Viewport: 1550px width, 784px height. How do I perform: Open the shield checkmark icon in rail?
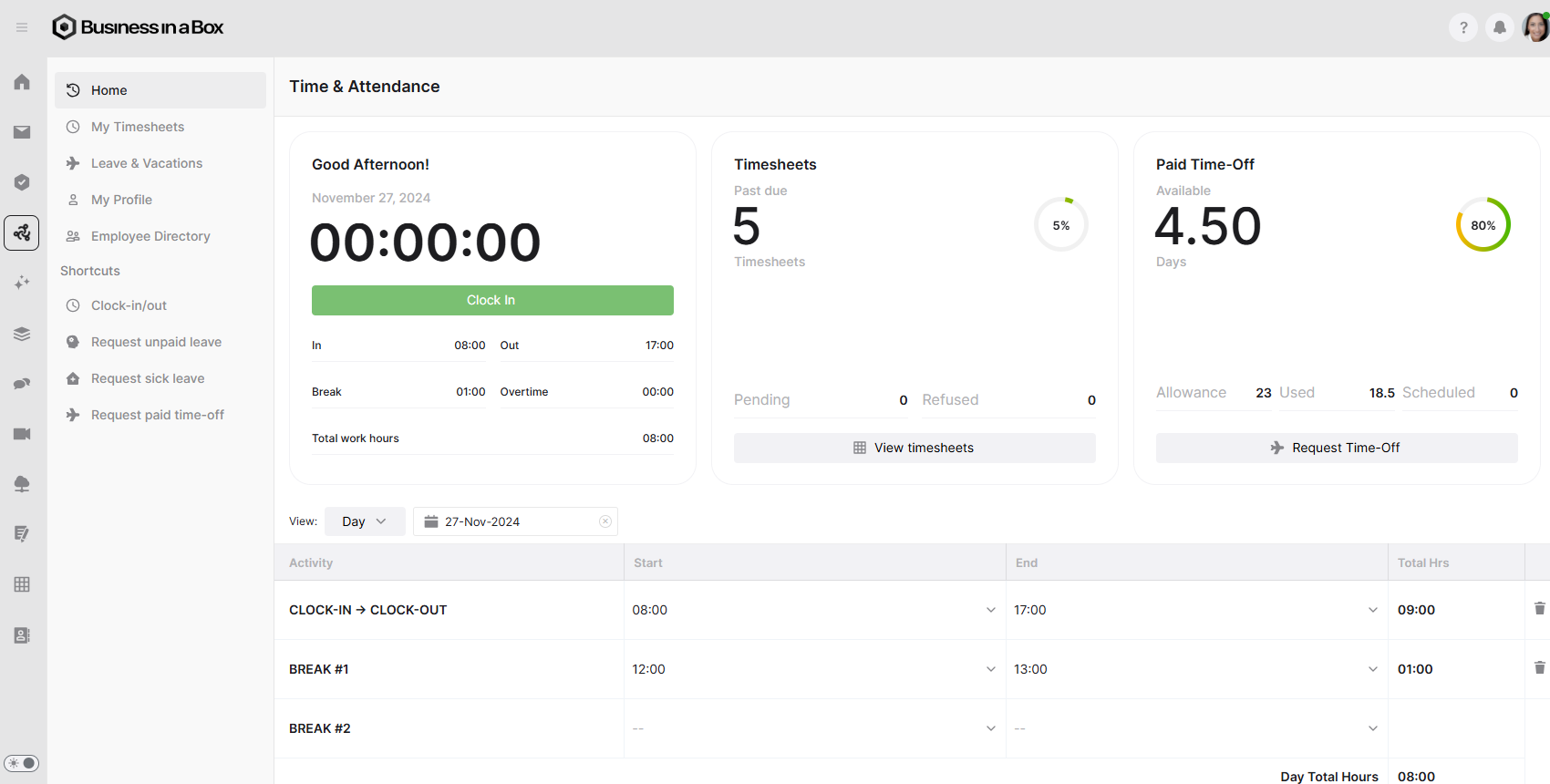[x=22, y=182]
